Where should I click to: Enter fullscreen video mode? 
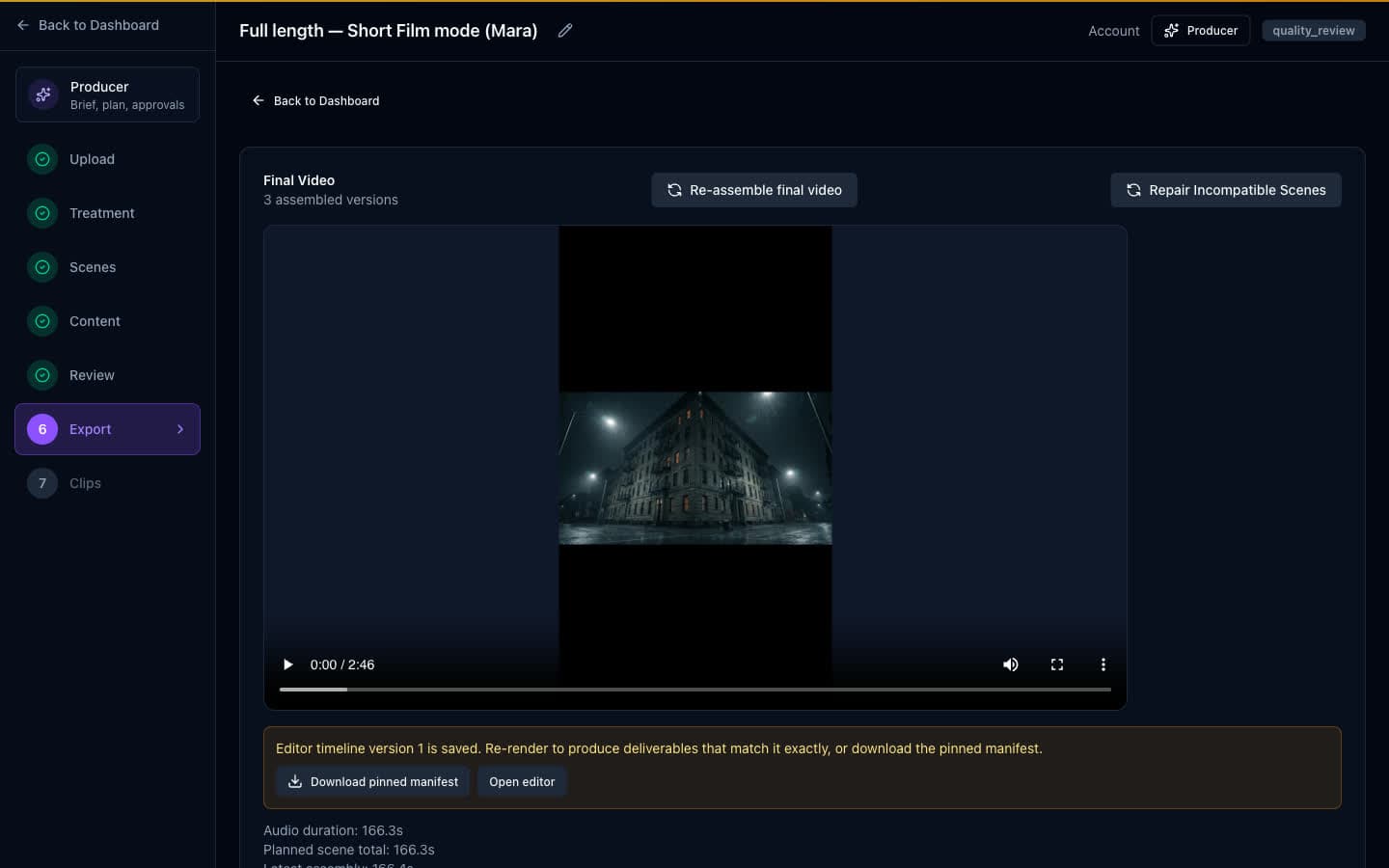click(x=1057, y=665)
